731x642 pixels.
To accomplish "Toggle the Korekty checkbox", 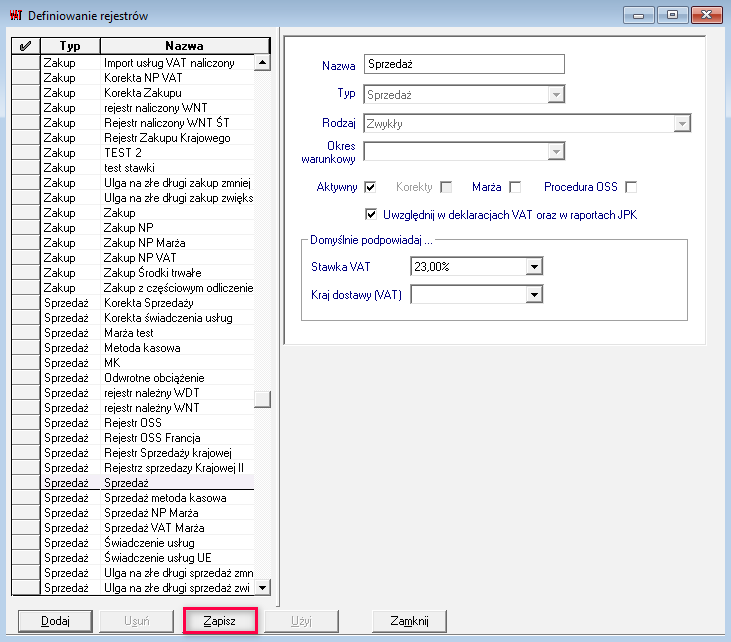I will tap(446, 187).
